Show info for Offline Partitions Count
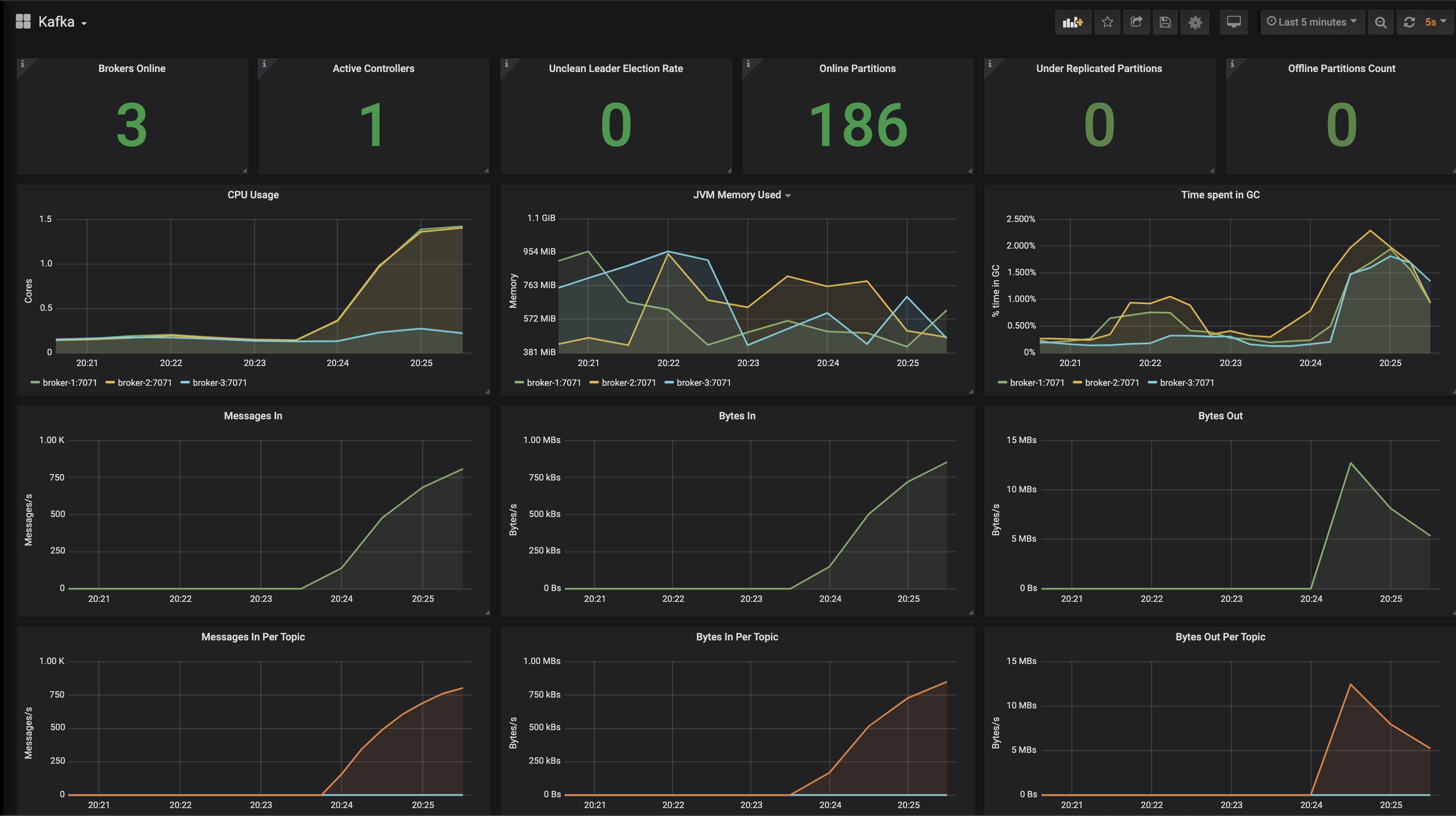Image resolution: width=1456 pixels, height=816 pixels. 1232,64
